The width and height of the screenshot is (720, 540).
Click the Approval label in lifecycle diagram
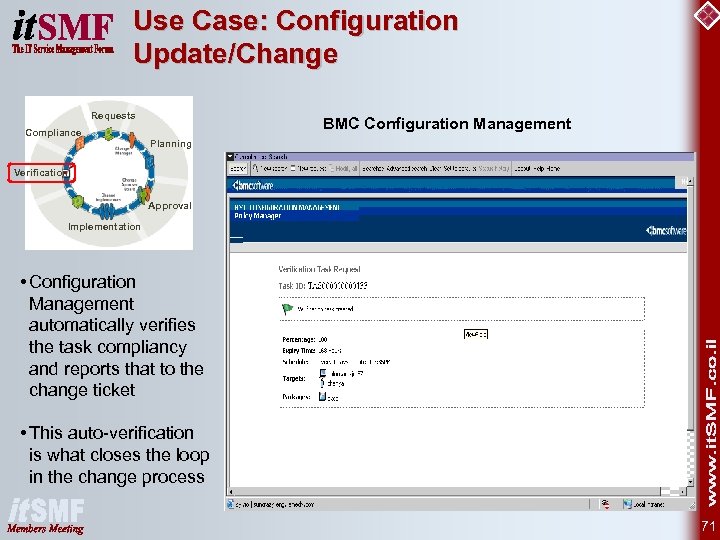pos(170,206)
